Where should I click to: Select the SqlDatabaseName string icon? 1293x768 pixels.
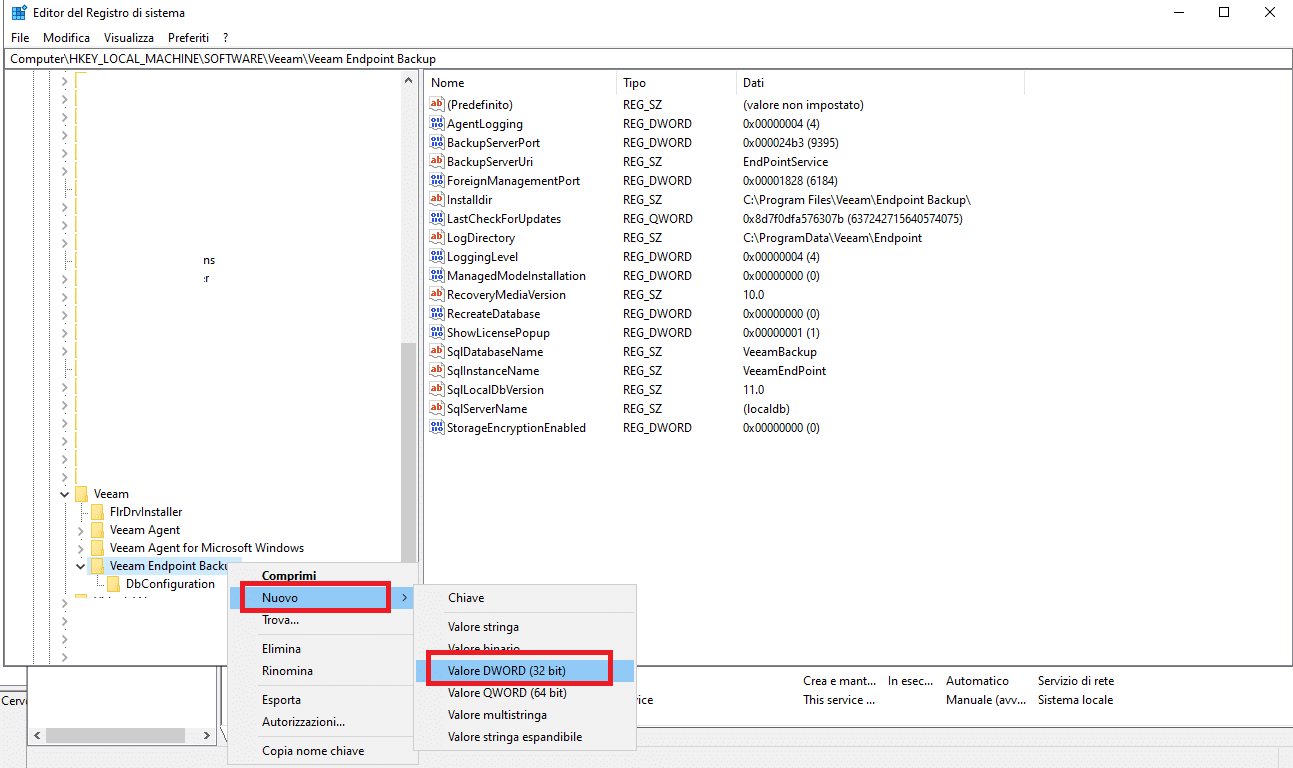(x=436, y=351)
